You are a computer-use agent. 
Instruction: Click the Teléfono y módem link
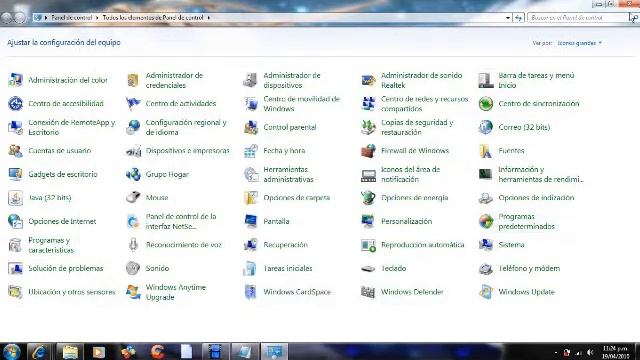(x=529, y=268)
